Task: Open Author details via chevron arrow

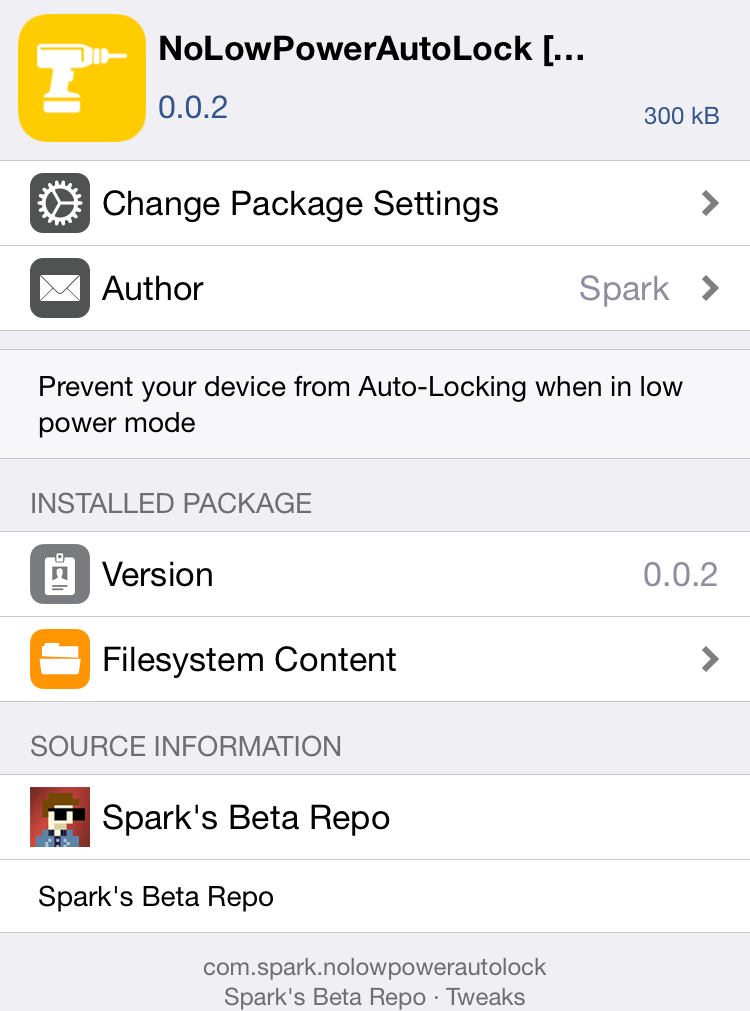Action: pos(710,288)
